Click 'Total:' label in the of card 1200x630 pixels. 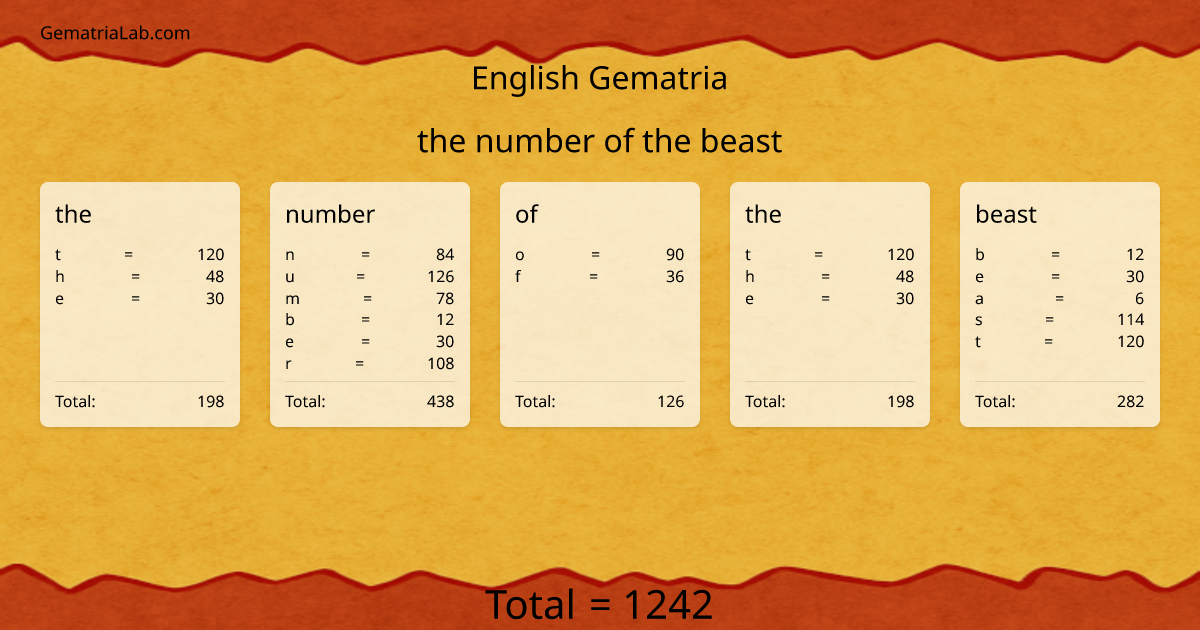tap(535, 402)
